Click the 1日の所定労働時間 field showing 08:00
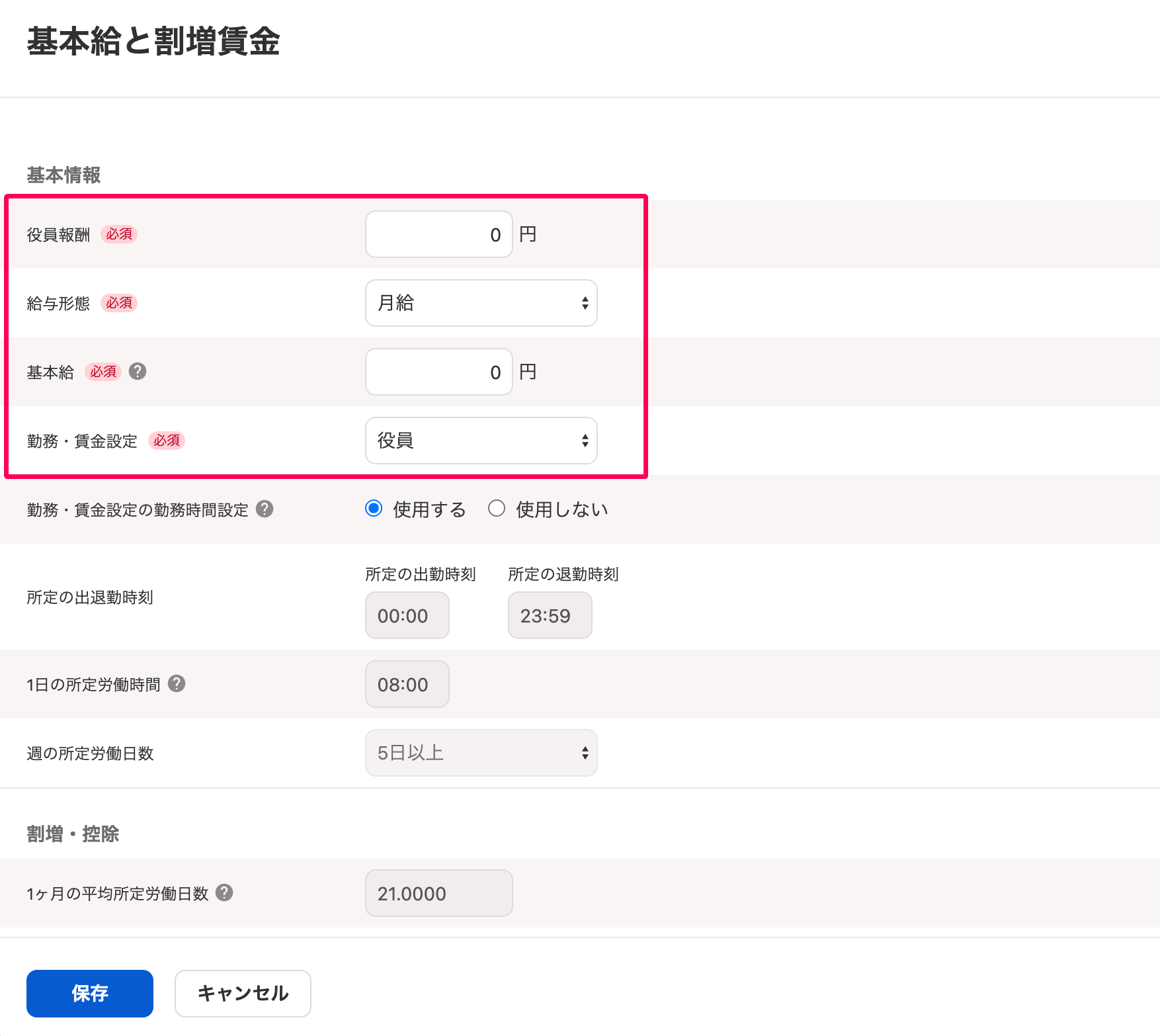Image resolution: width=1160 pixels, height=1036 pixels. tap(407, 684)
